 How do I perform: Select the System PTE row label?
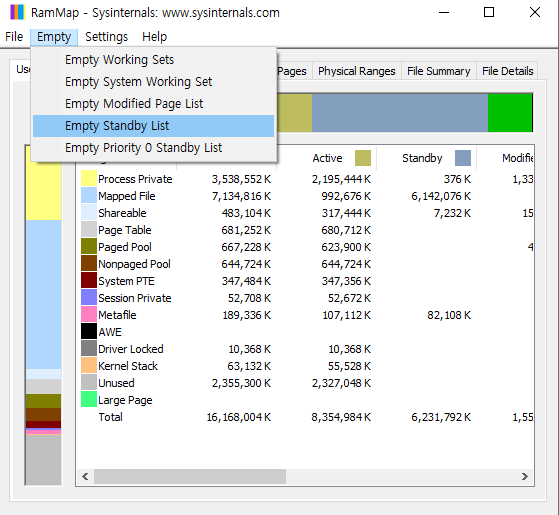click(127, 281)
